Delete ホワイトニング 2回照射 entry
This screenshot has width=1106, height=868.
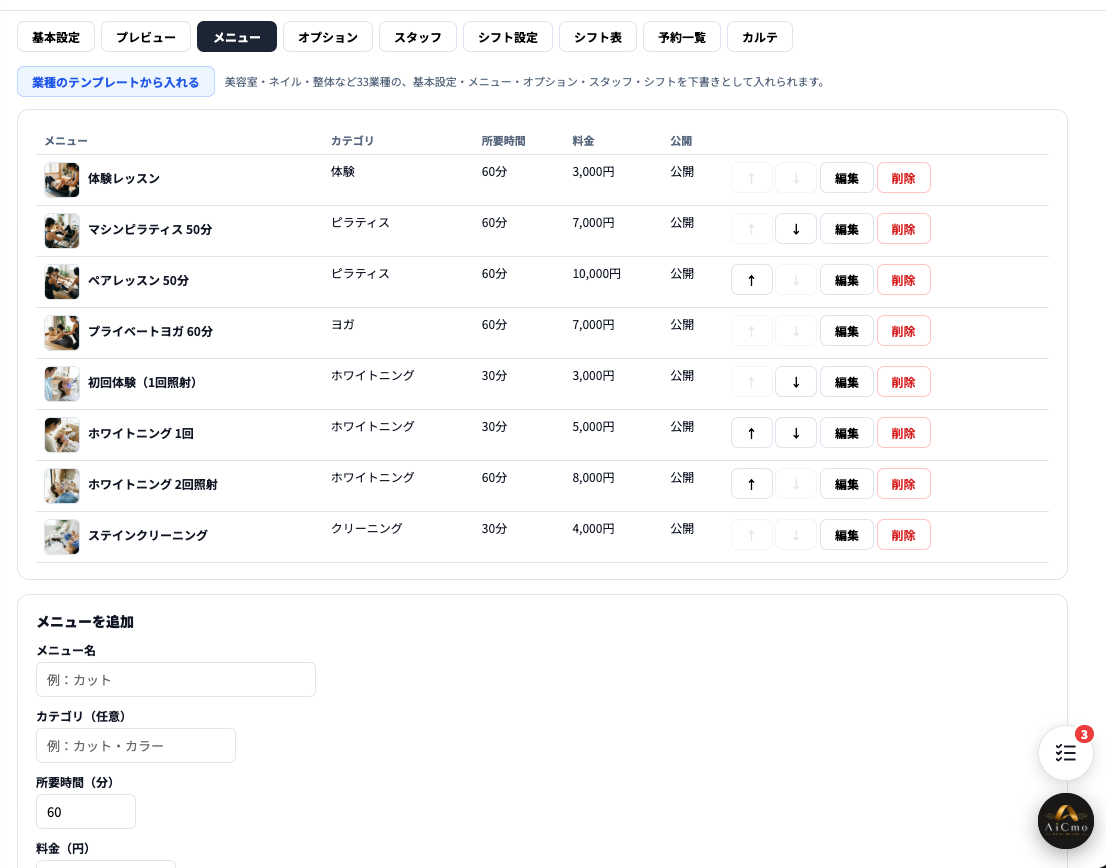[x=904, y=484]
